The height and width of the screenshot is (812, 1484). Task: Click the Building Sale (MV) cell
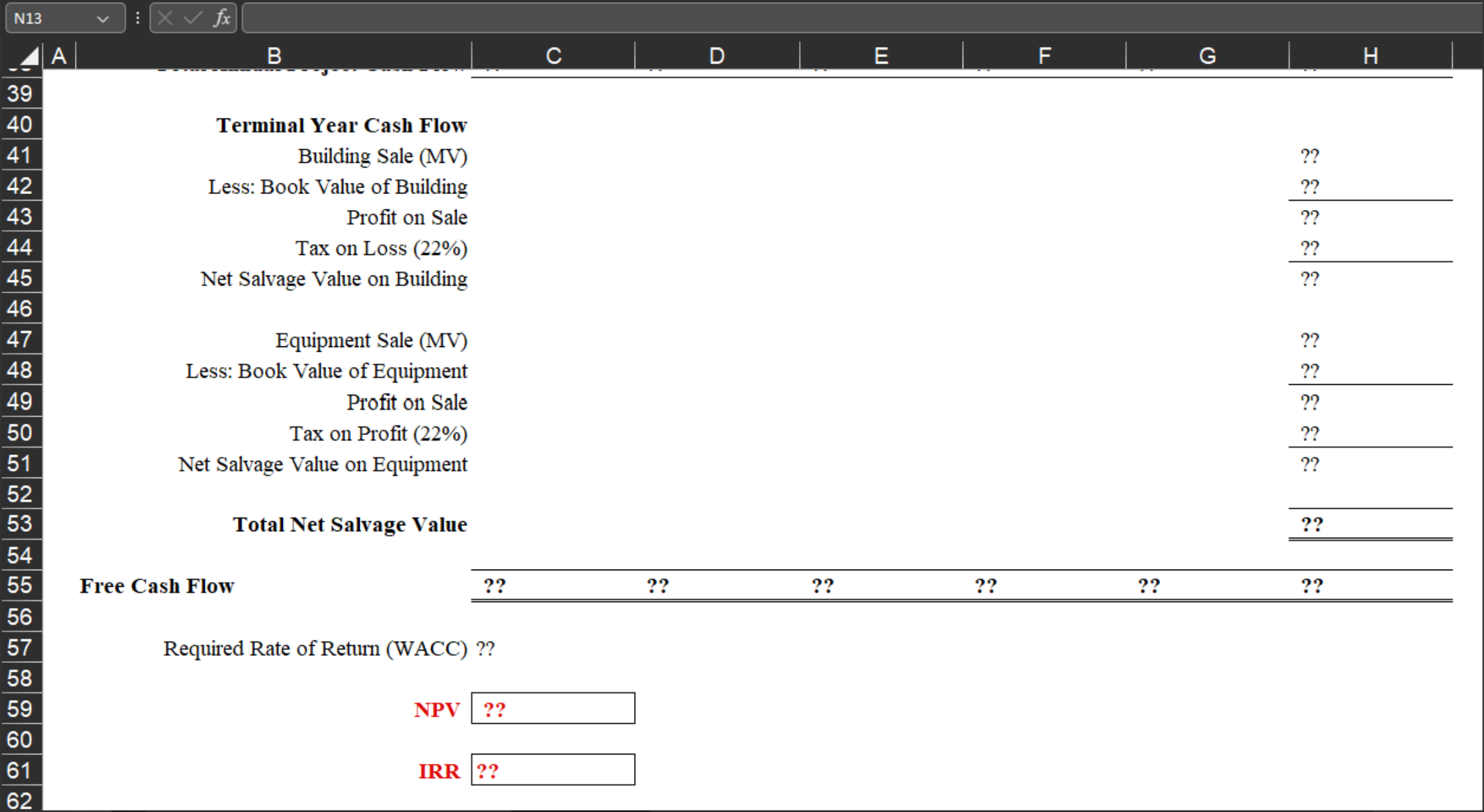tap(382, 156)
